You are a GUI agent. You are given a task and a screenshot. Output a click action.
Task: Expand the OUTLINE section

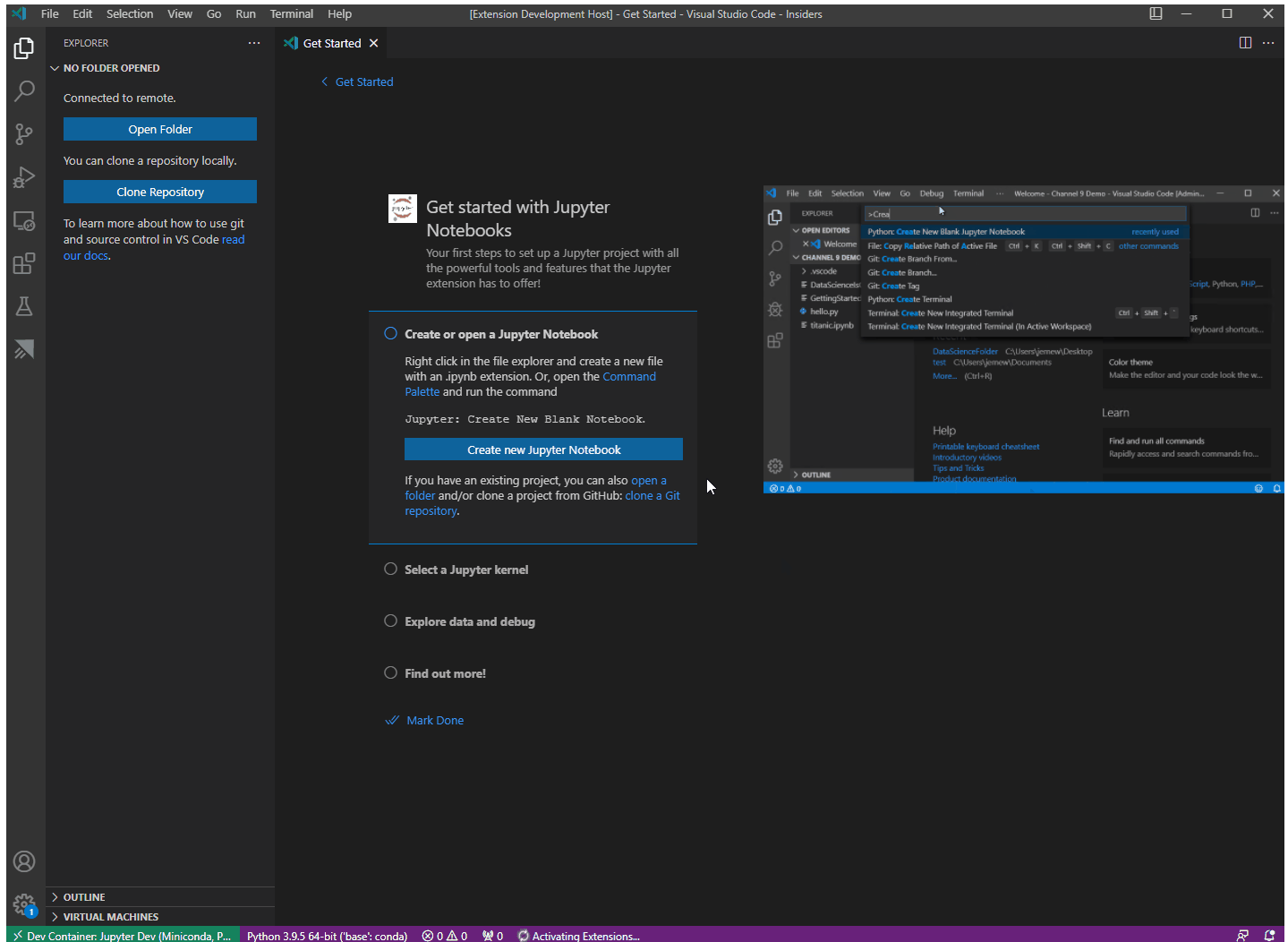click(160, 897)
